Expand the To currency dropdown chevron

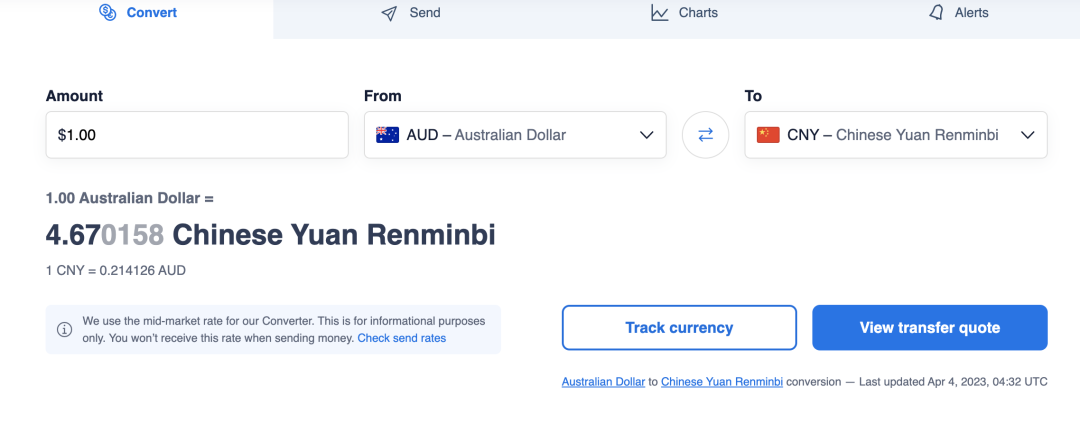click(x=1028, y=135)
